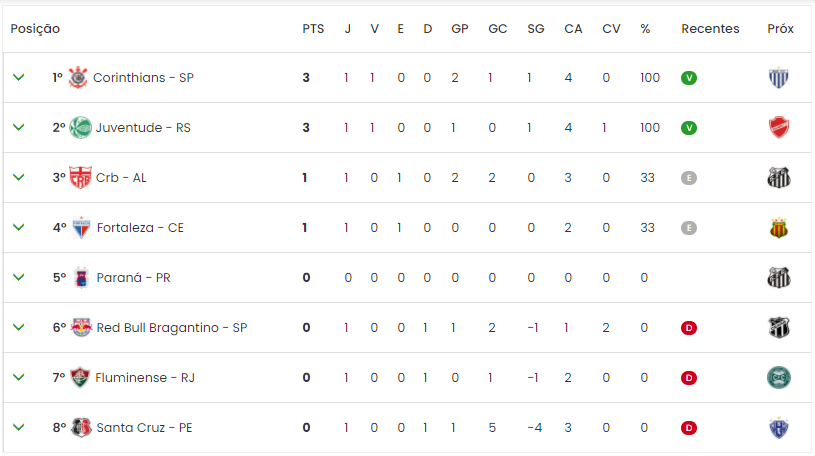Expand the Fortaleza row chevron
The image size is (815, 456).
click(19, 227)
